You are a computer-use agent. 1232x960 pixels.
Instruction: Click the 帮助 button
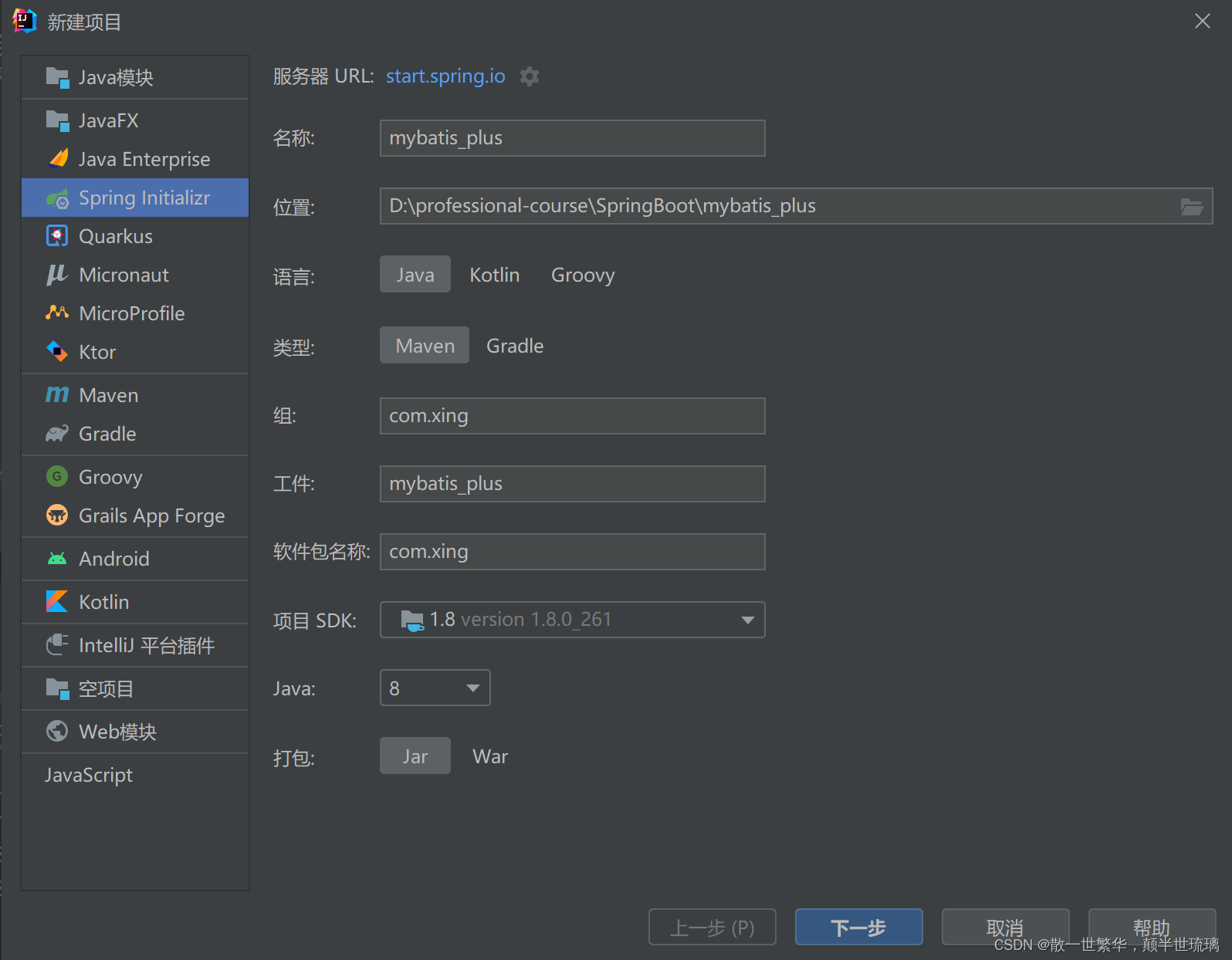[1152, 927]
